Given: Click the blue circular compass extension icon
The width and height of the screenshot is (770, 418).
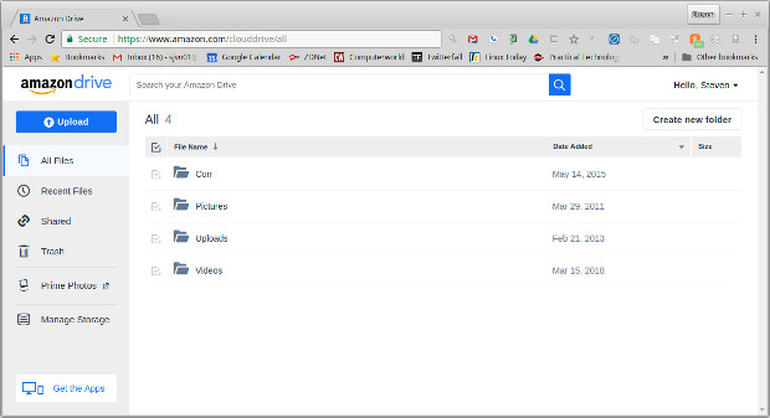Looking at the screenshot, I should click(x=614, y=39).
